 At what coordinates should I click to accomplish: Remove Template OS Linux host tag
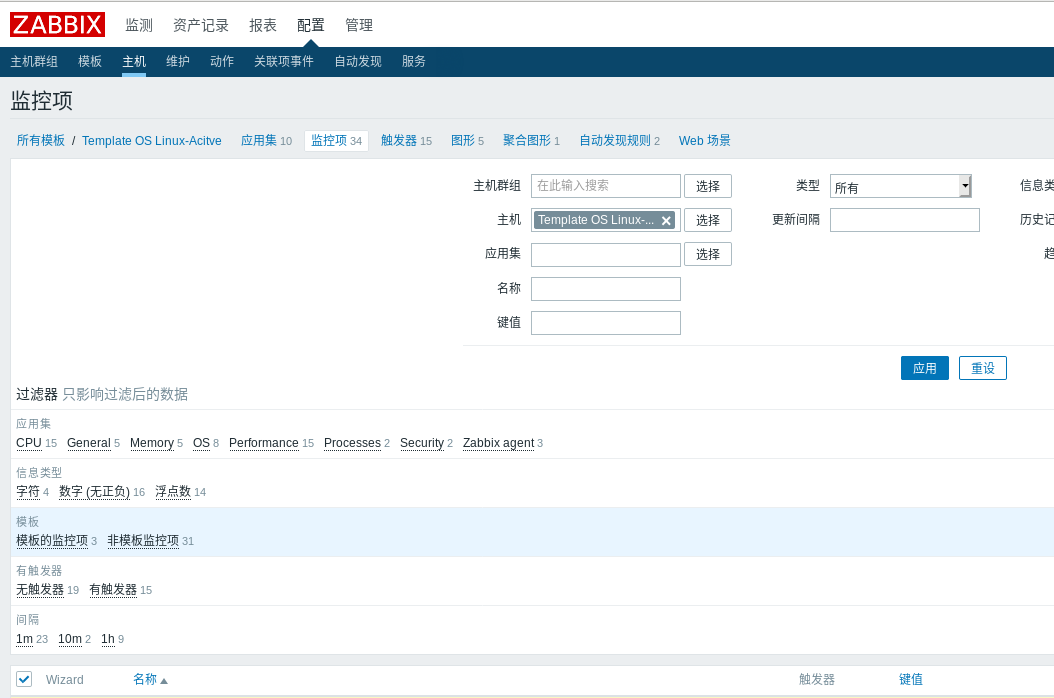coord(666,221)
